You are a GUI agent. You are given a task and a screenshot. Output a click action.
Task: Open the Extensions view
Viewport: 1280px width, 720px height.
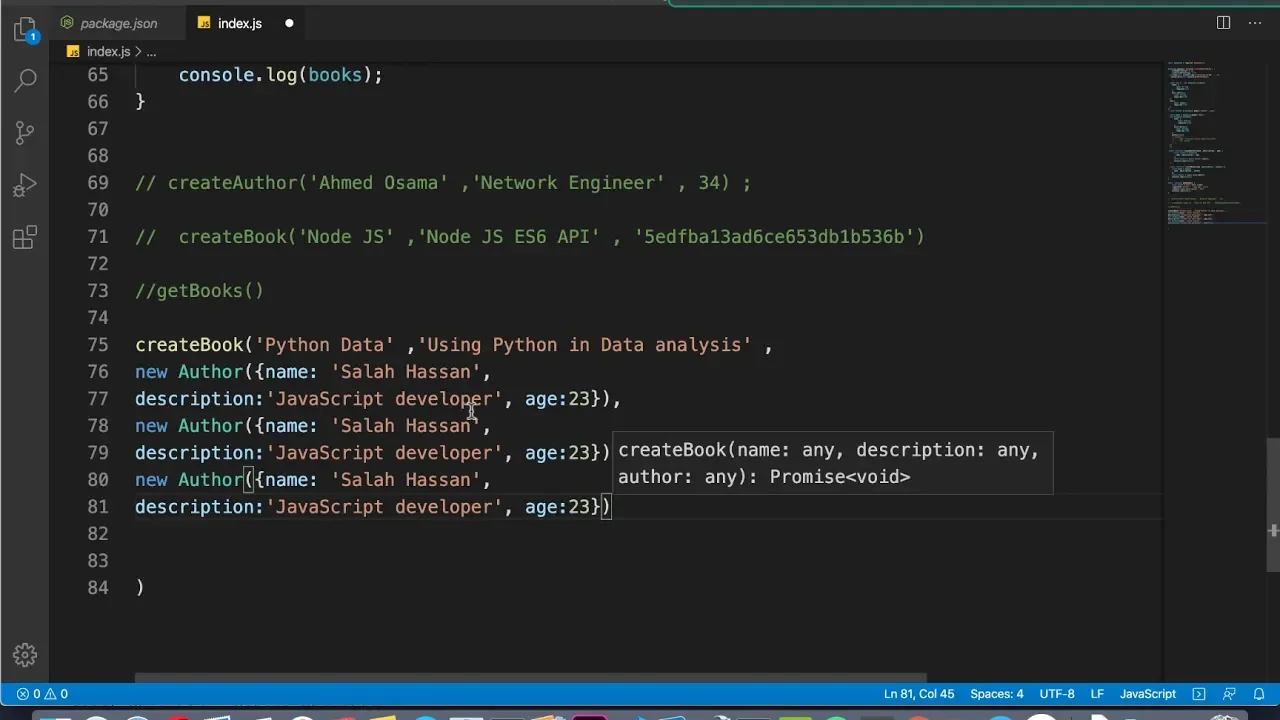(x=25, y=238)
